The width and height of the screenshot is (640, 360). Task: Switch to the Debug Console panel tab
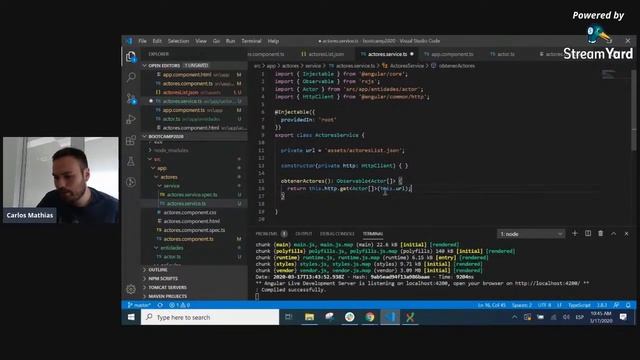[337, 234]
